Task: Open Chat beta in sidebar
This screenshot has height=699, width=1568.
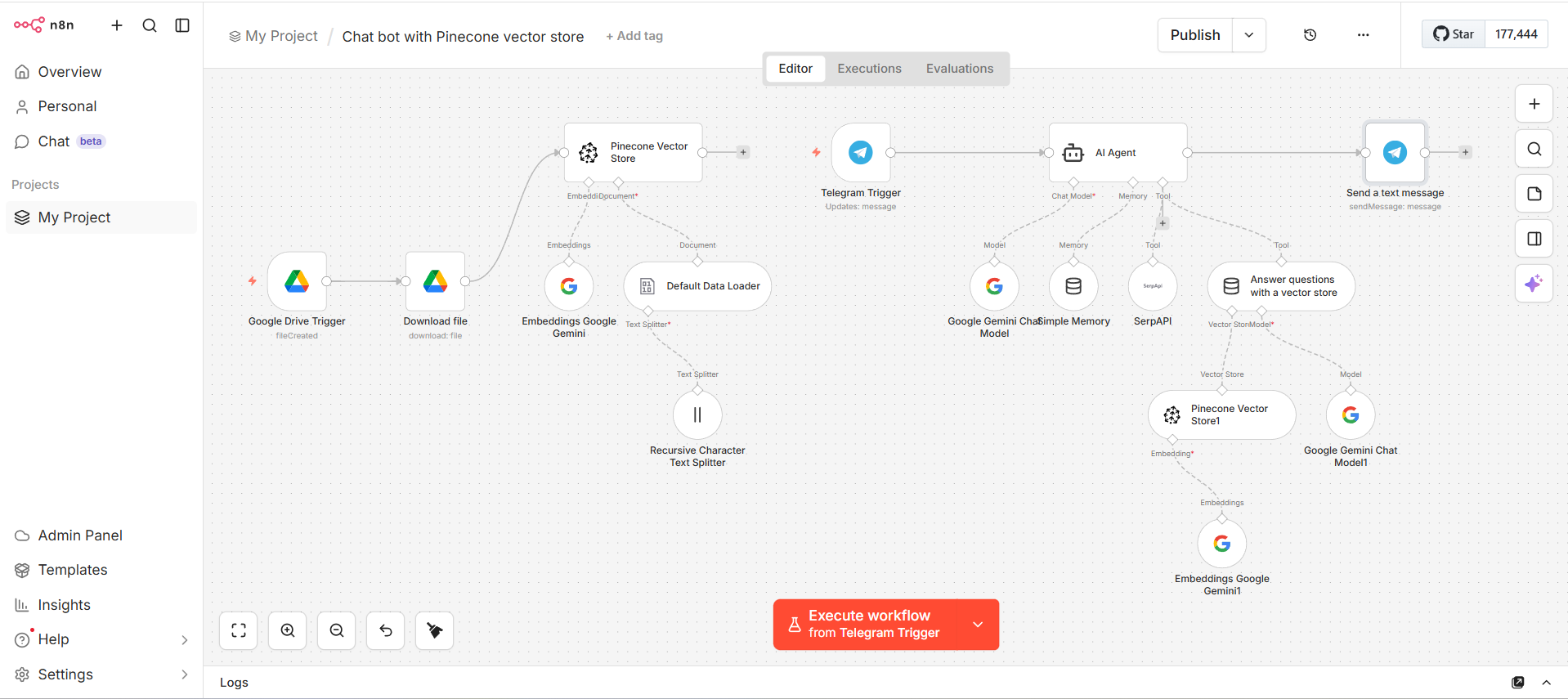Action: coord(101,141)
